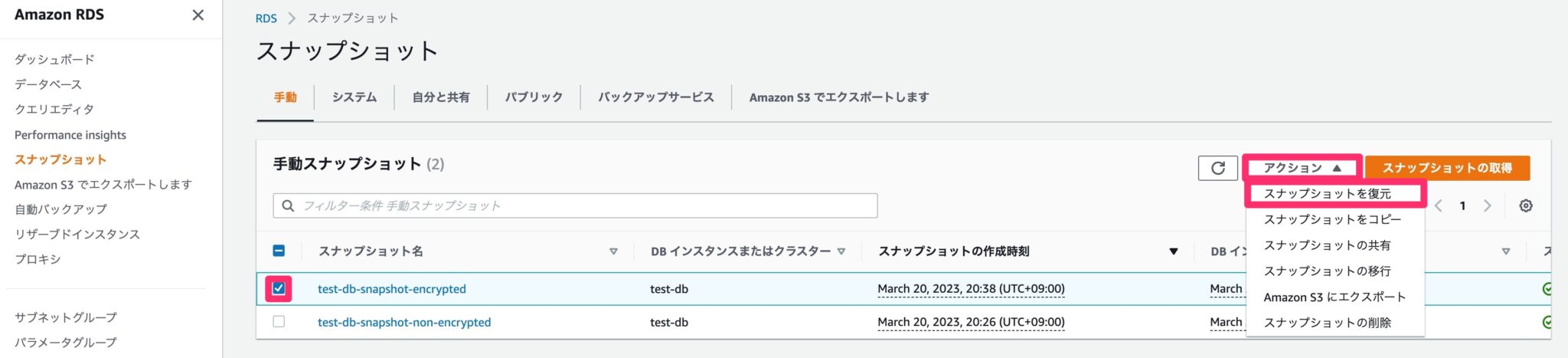The width and height of the screenshot is (1568, 358).
Task: Toggle select-all snapshots header checkbox
Action: click(279, 251)
